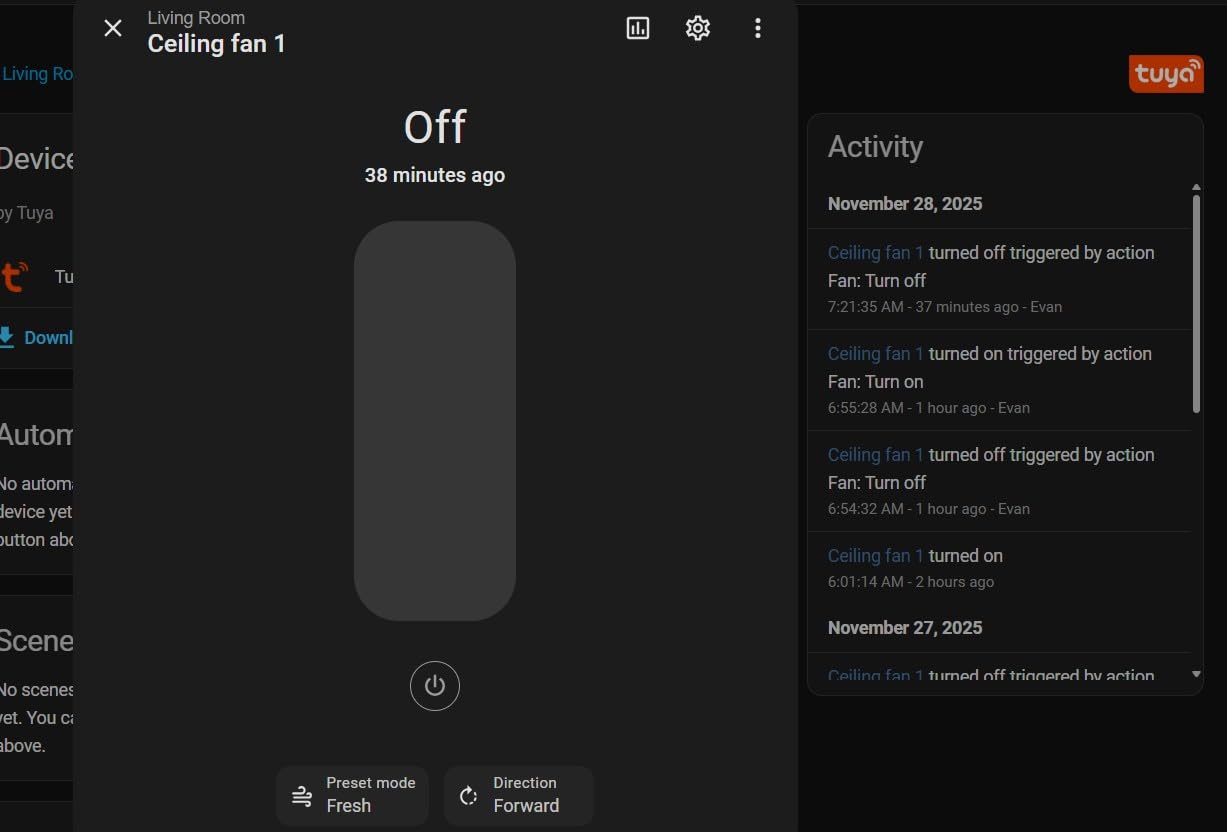Open Ceiling fan 1 link at 6:01:14 AM
Image resolution: width=1227 pixels, height=832 pixels.
[876, 556]
